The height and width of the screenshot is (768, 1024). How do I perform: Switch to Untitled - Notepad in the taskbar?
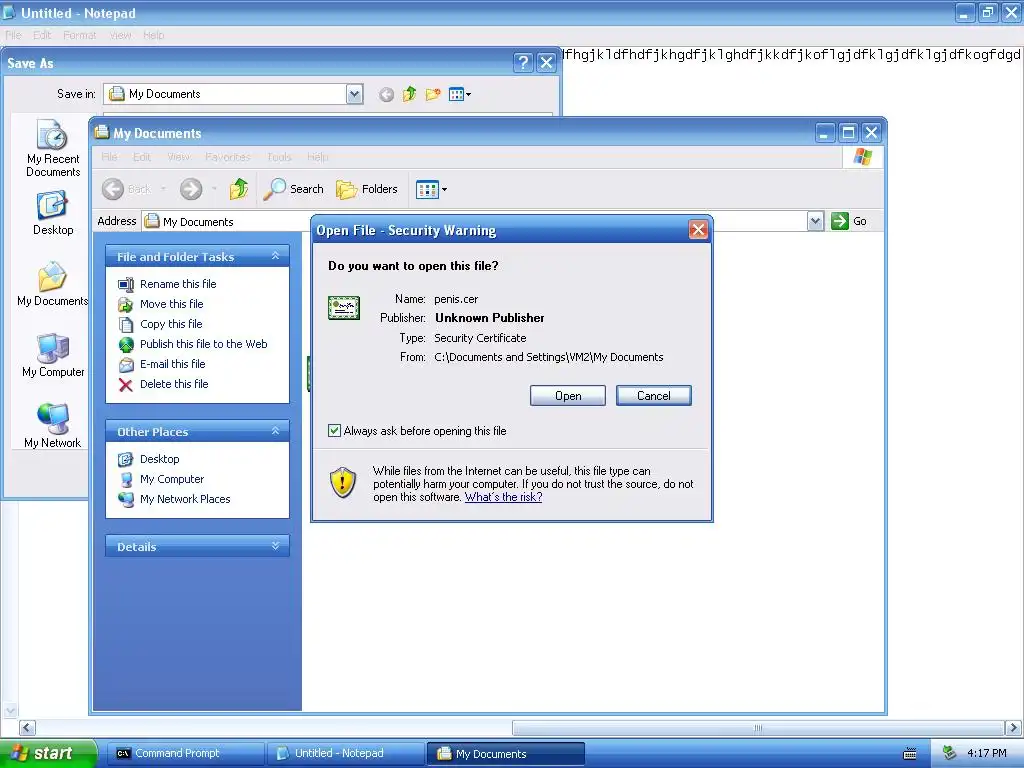click(344, 754)
